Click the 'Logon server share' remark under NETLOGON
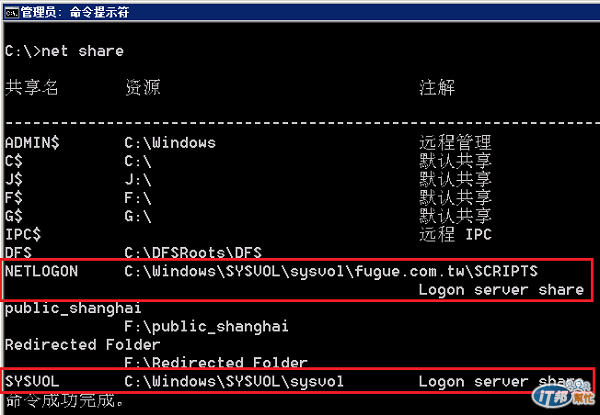 coord(501,290)
